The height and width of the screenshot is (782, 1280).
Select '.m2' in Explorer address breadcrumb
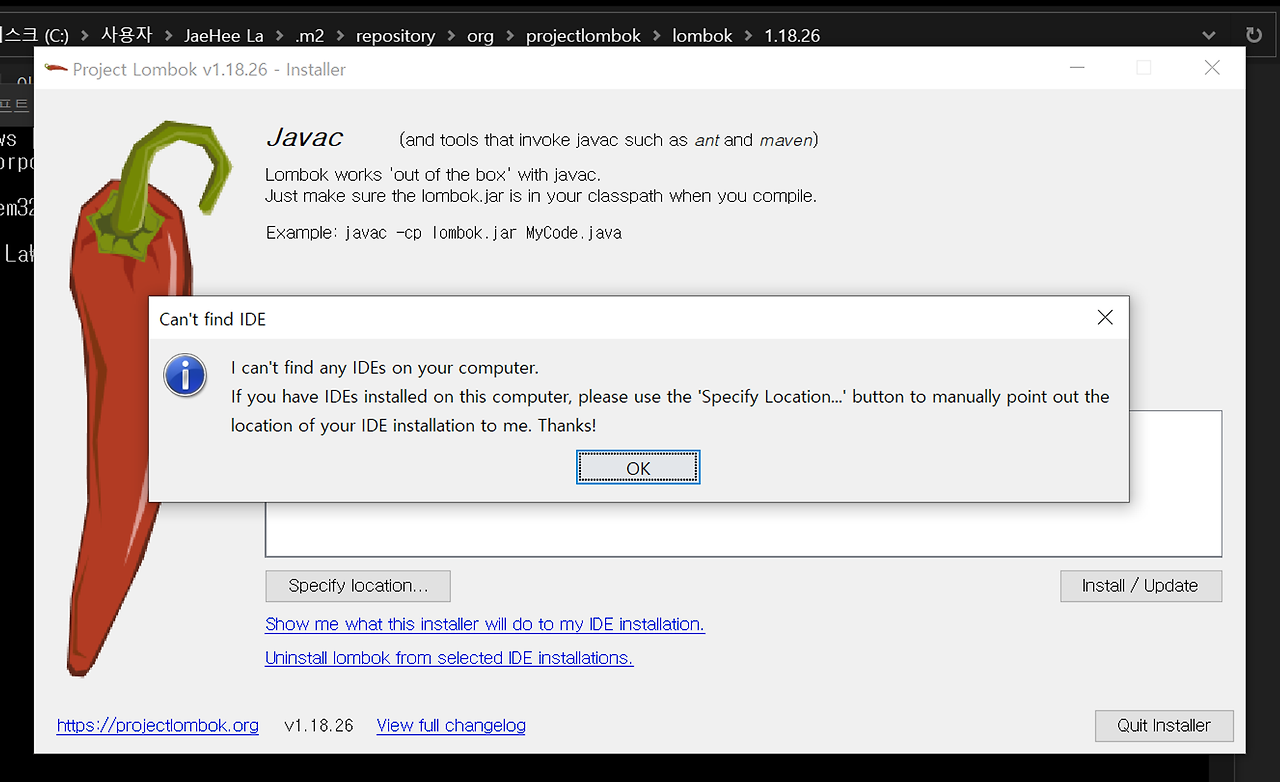(310, 35)
